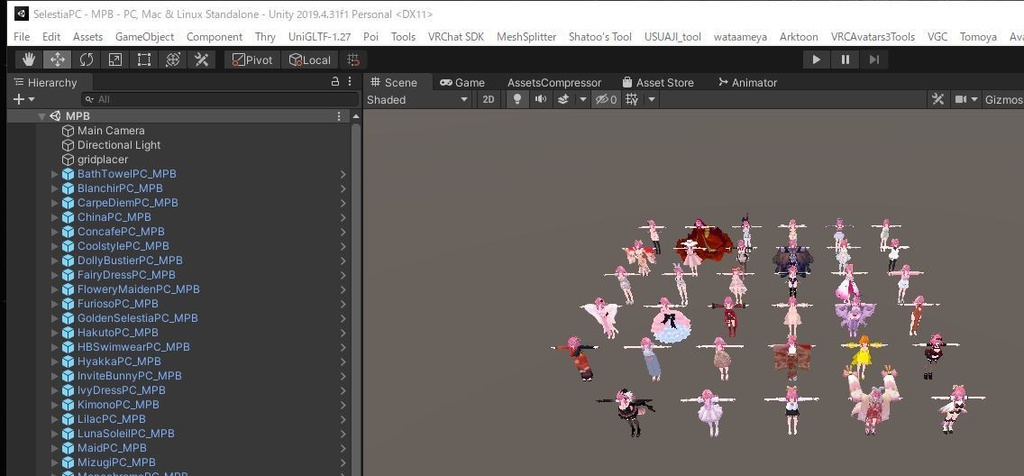Toggle Pivot handle position mode
The width and height of the screenshot is (1024, 476).
(x=253, y=60)
